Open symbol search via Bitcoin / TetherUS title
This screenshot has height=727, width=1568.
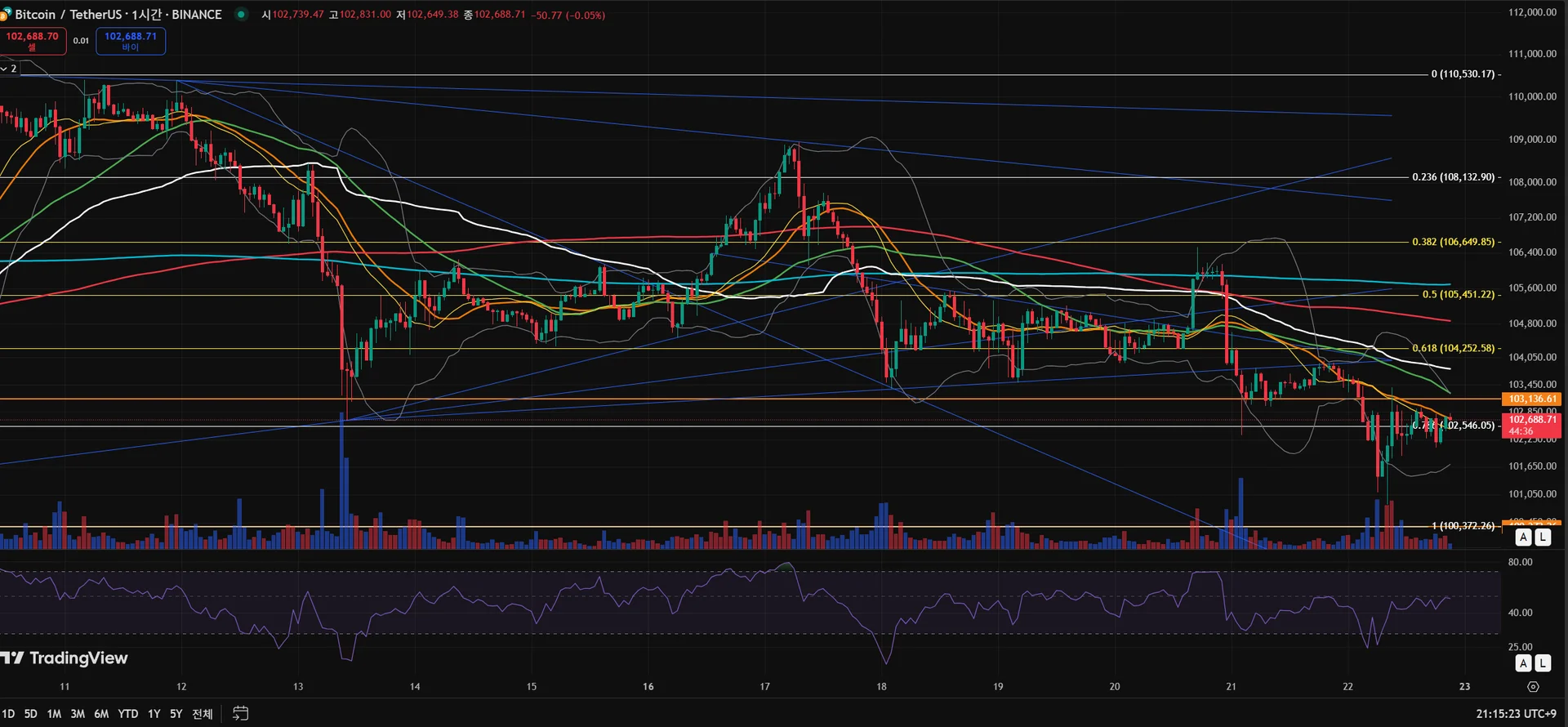pyautogui.click(x=118, y=15)
